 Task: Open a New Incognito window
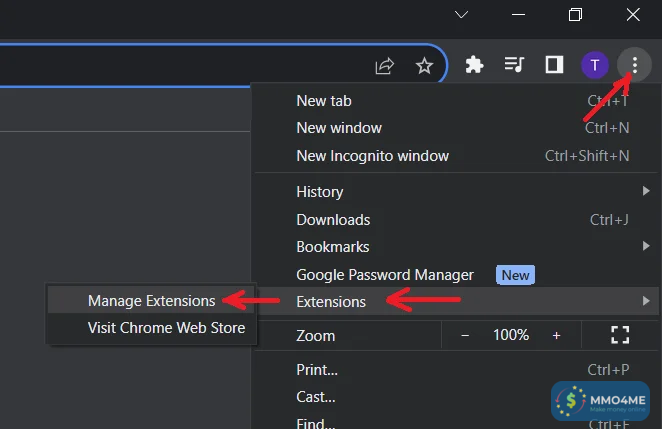point(372,156)
